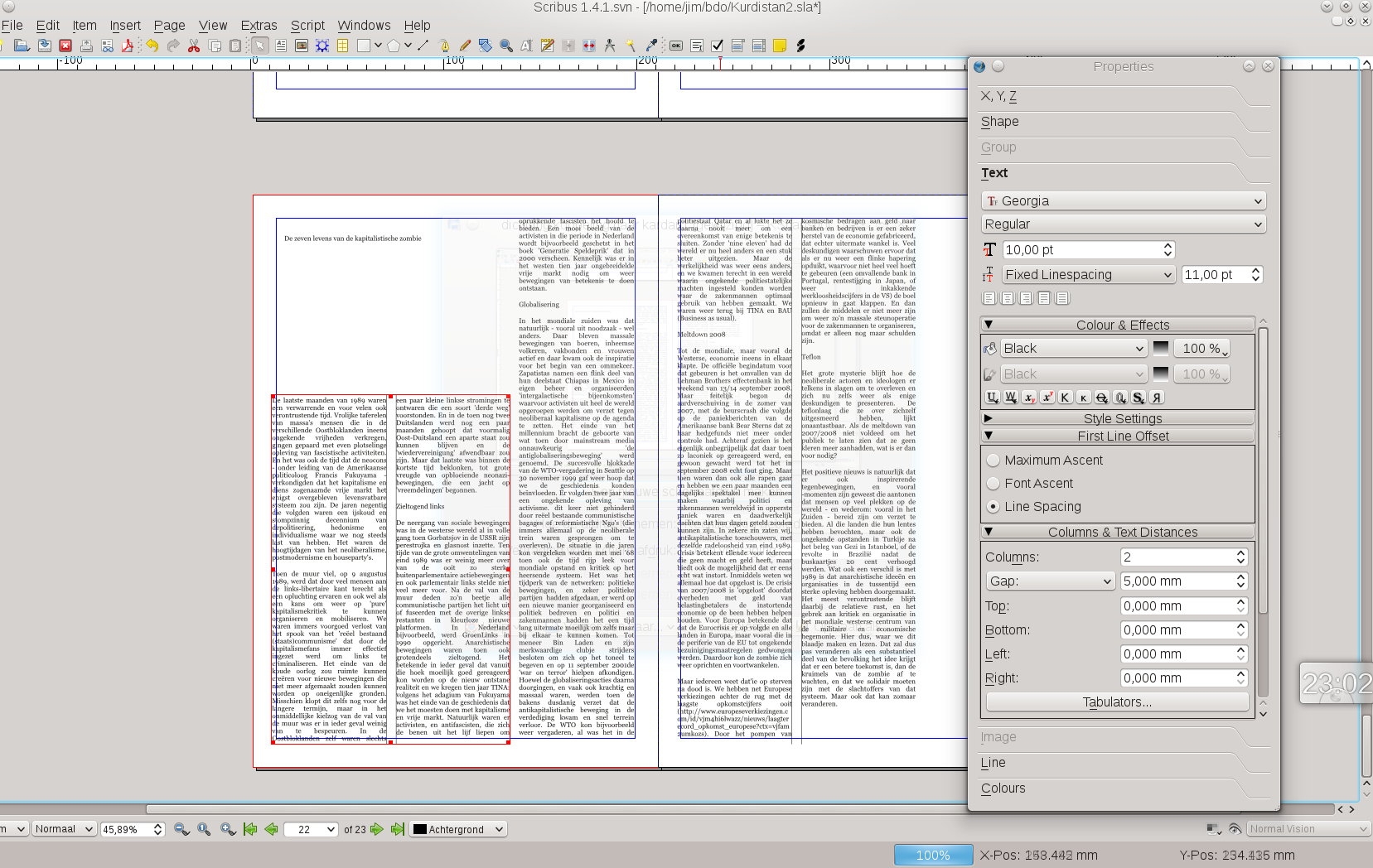This screenshot has width=1373, height=868.
Task: Click the Columns number input field
Action: [x=1178, y=557]
